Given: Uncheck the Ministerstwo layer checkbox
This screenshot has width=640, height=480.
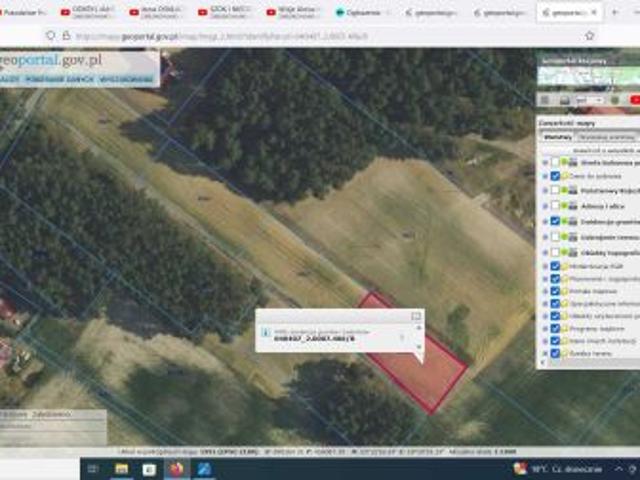Looking at the screenshot, I should (x=555, y=266).
